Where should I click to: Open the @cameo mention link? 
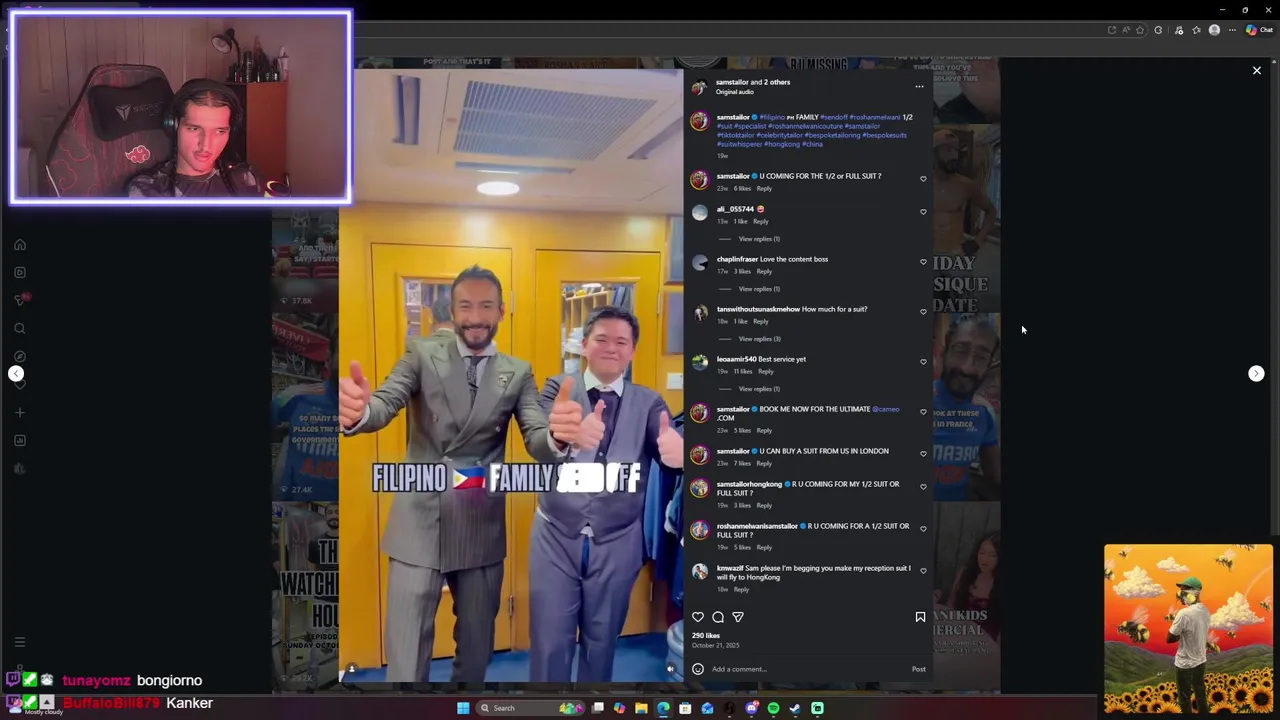(x=885, y=409)
